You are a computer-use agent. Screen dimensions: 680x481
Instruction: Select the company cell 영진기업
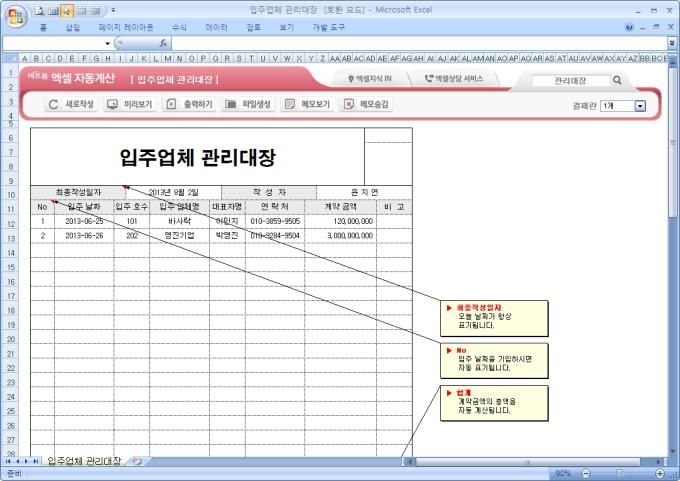[180, 236]
